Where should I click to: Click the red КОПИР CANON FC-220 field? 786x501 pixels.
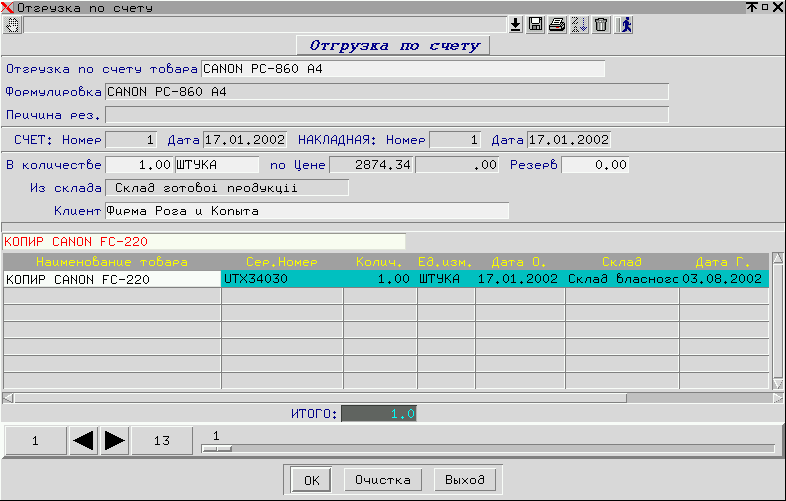pos(204,242)
